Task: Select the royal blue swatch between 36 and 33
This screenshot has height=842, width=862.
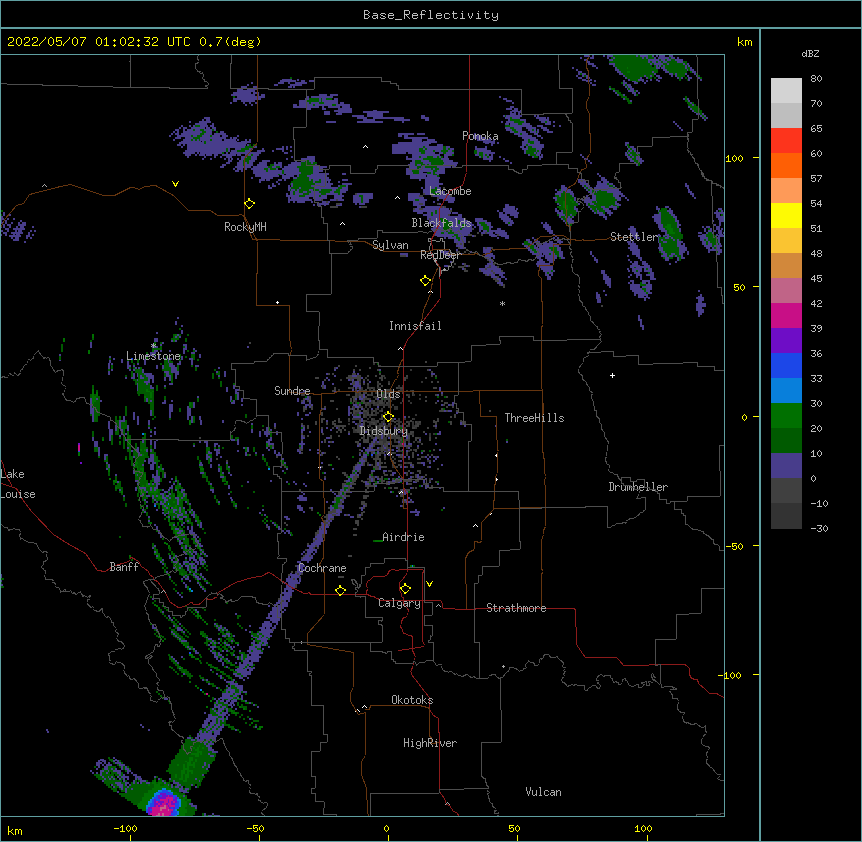Action: [786, 365]
